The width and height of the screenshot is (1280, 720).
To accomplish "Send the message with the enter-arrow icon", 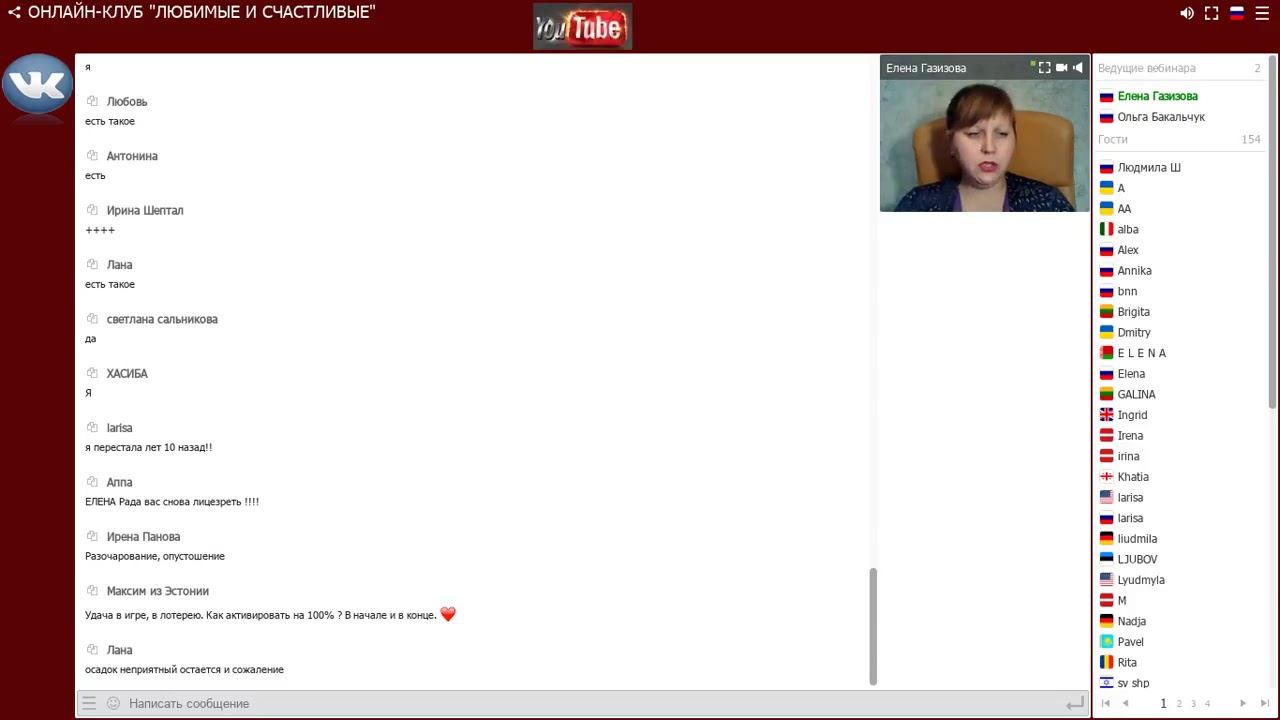I will (x=1074, y=704).
